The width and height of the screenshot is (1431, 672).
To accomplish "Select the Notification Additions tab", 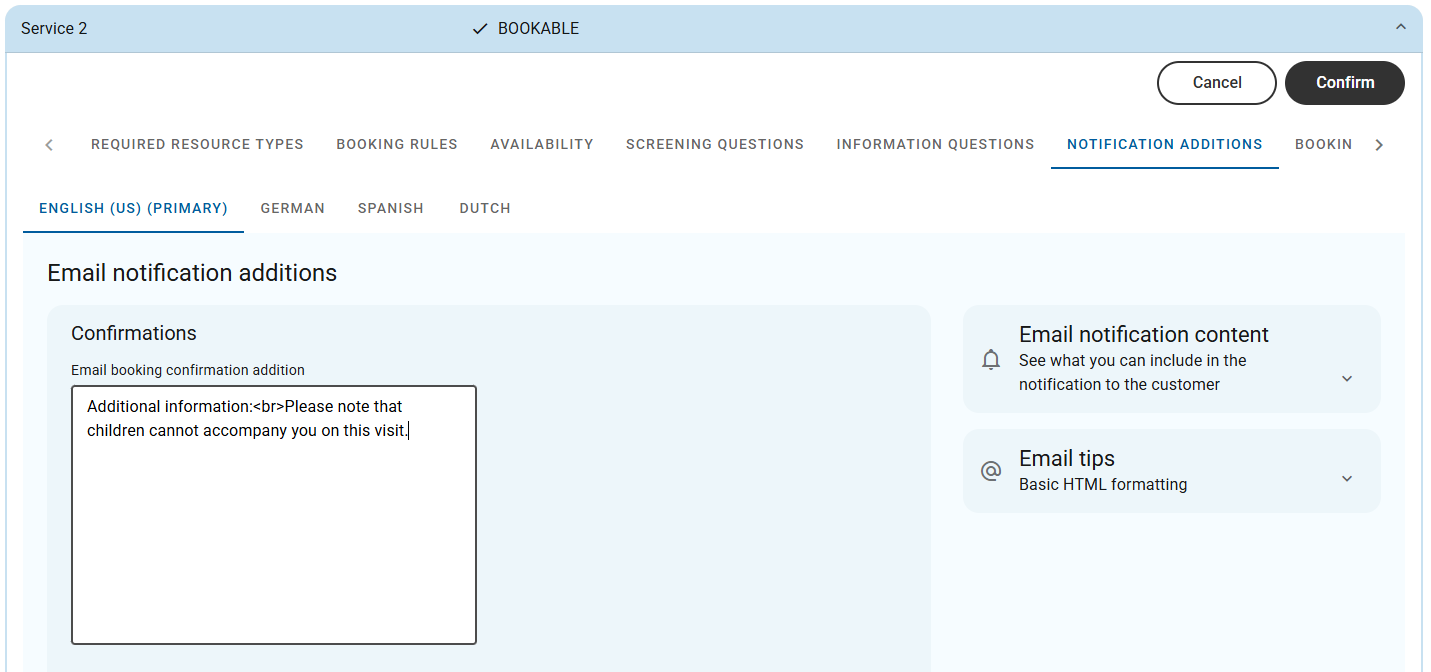I will point(1164,144).
